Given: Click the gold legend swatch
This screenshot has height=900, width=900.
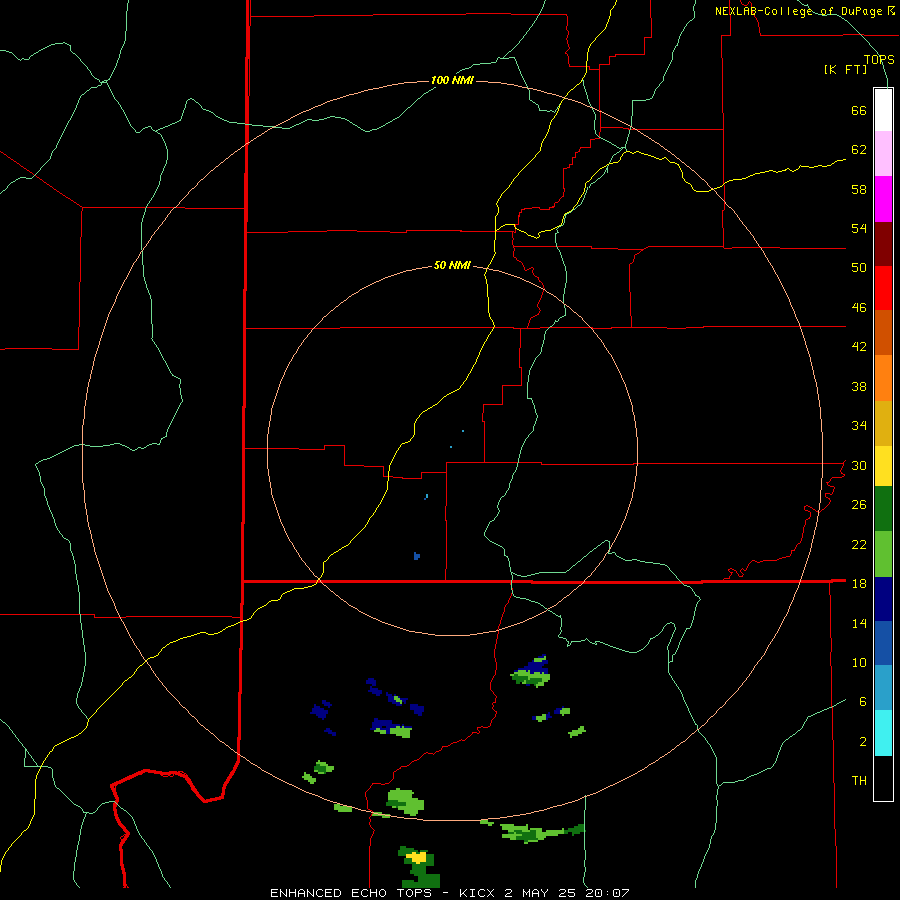Looking at the screenshot, I should (x=883, y=423).
